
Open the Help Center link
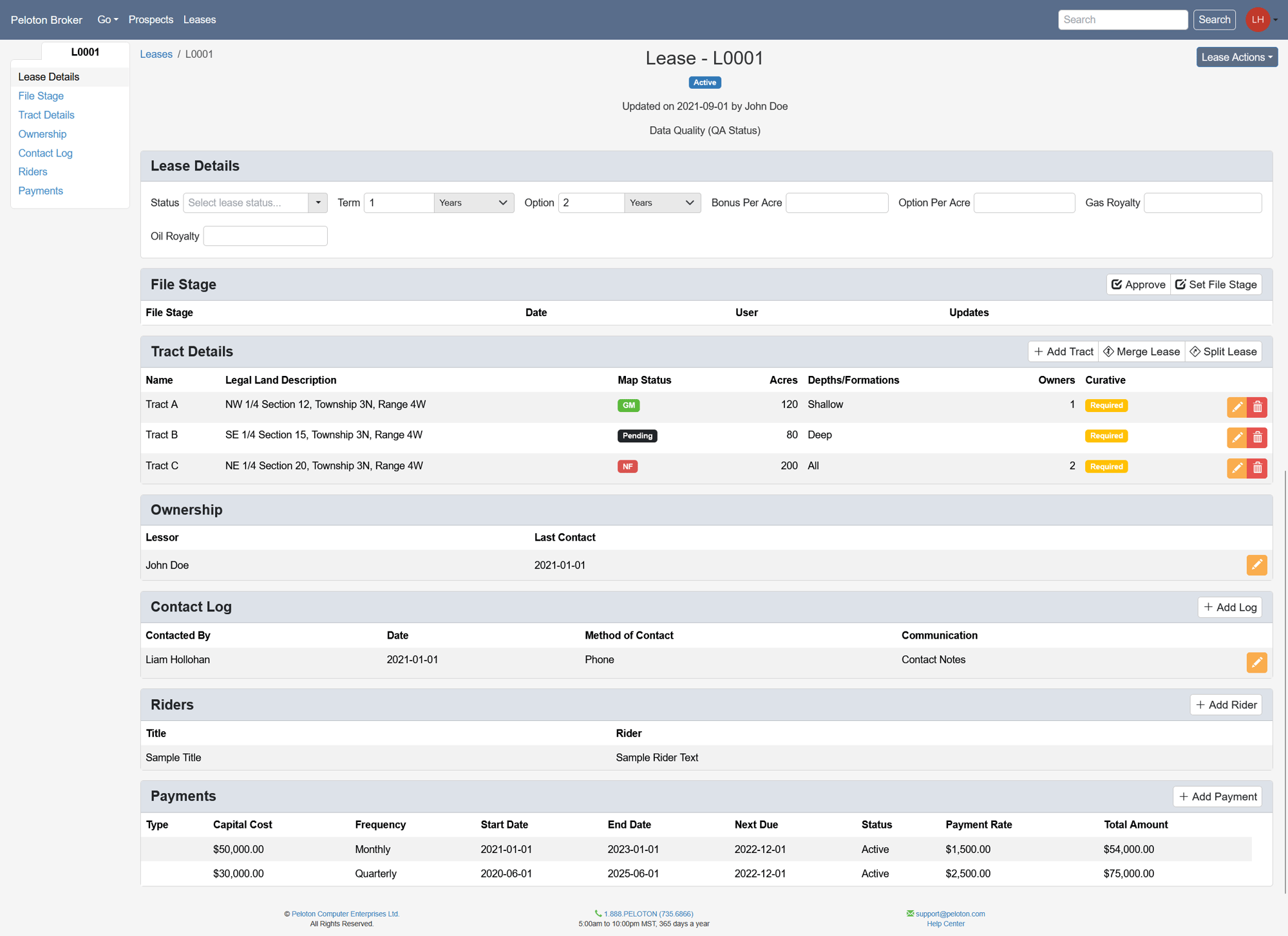click(x=945, y=924)
